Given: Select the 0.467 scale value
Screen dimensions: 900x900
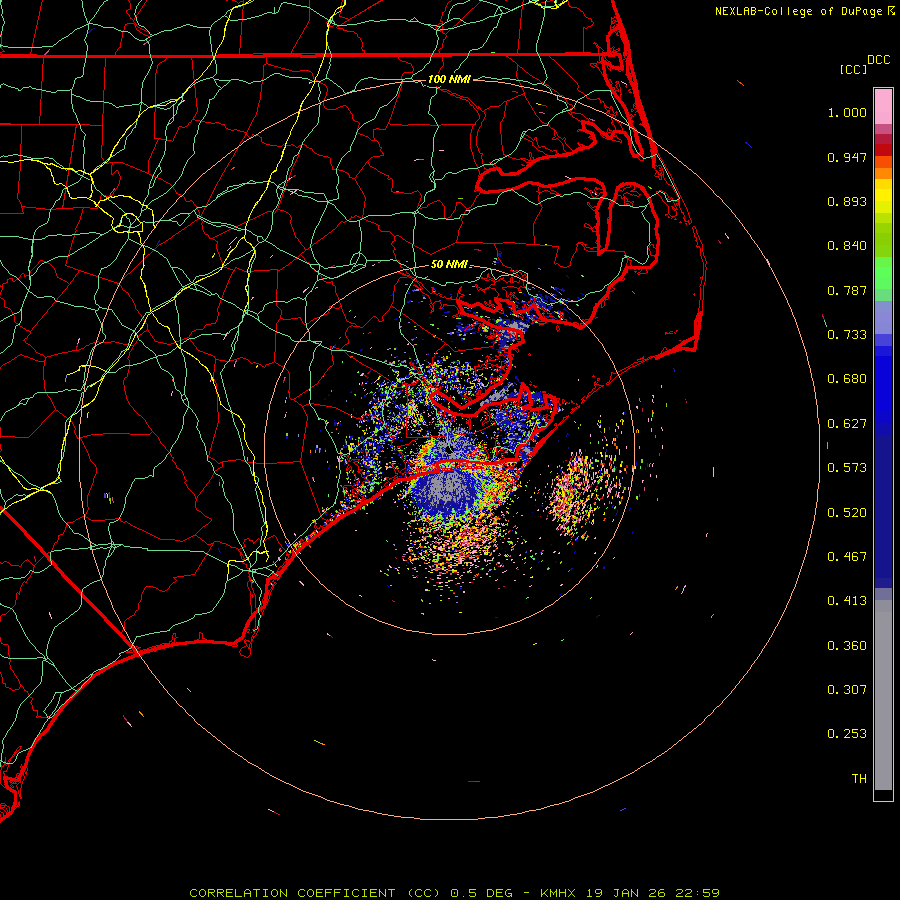Looking at the screenshot, I should coord(847,557).
